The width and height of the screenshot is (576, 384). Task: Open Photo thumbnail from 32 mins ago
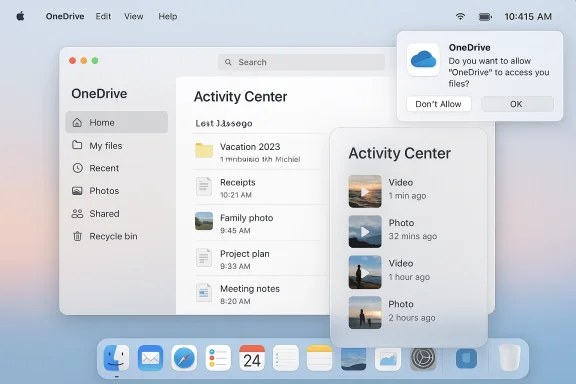click(365, 232)
